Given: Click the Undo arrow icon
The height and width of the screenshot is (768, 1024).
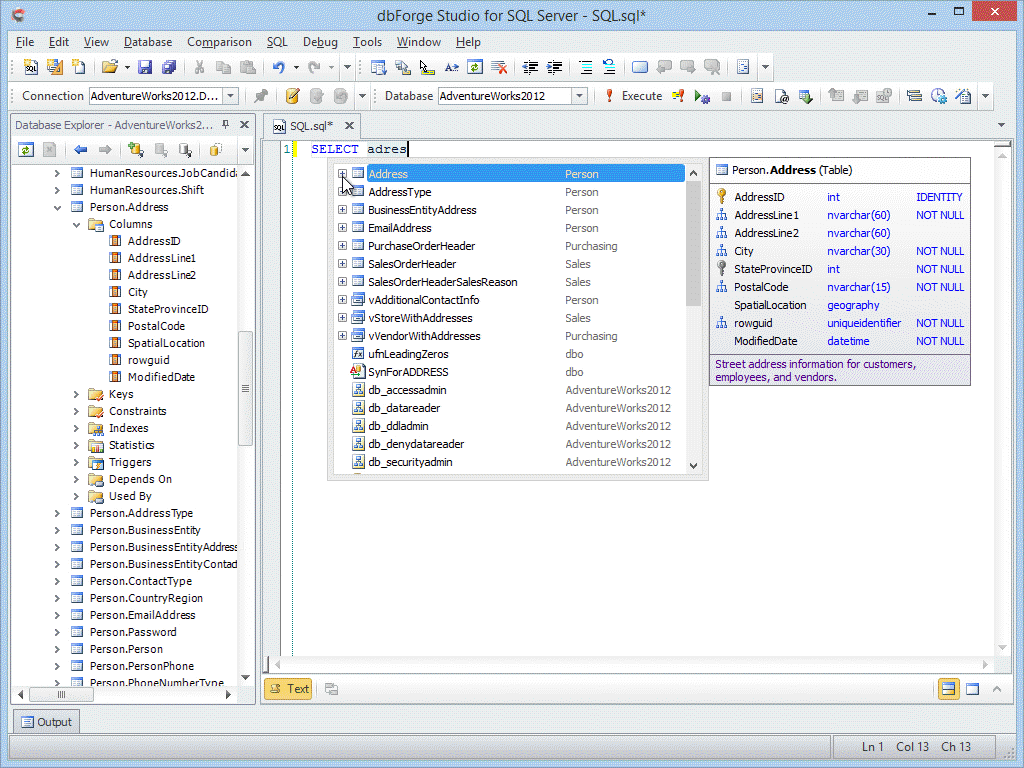Looking at the screenshot, I should coord(279,67).
